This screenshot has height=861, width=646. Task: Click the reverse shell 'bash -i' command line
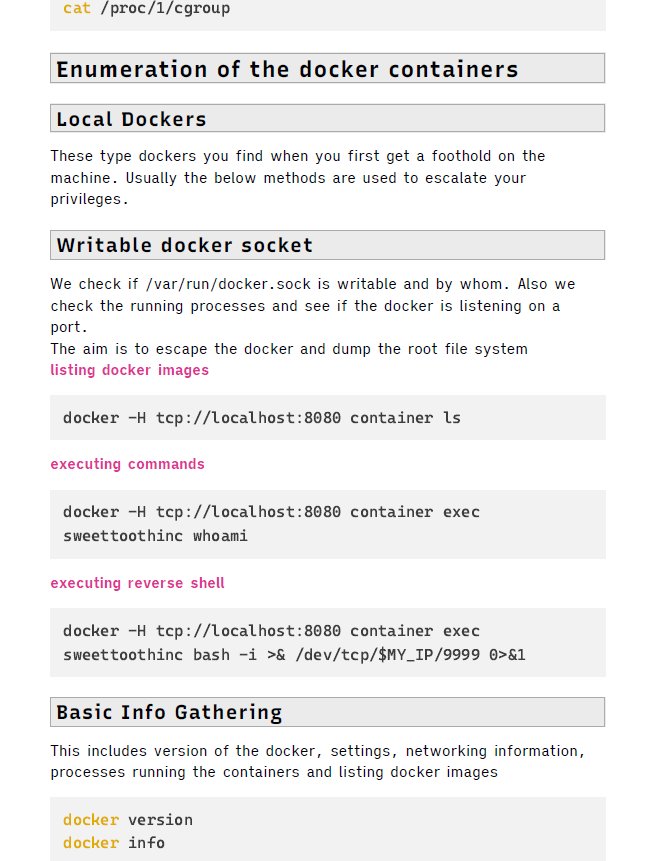tap(294, 655)
